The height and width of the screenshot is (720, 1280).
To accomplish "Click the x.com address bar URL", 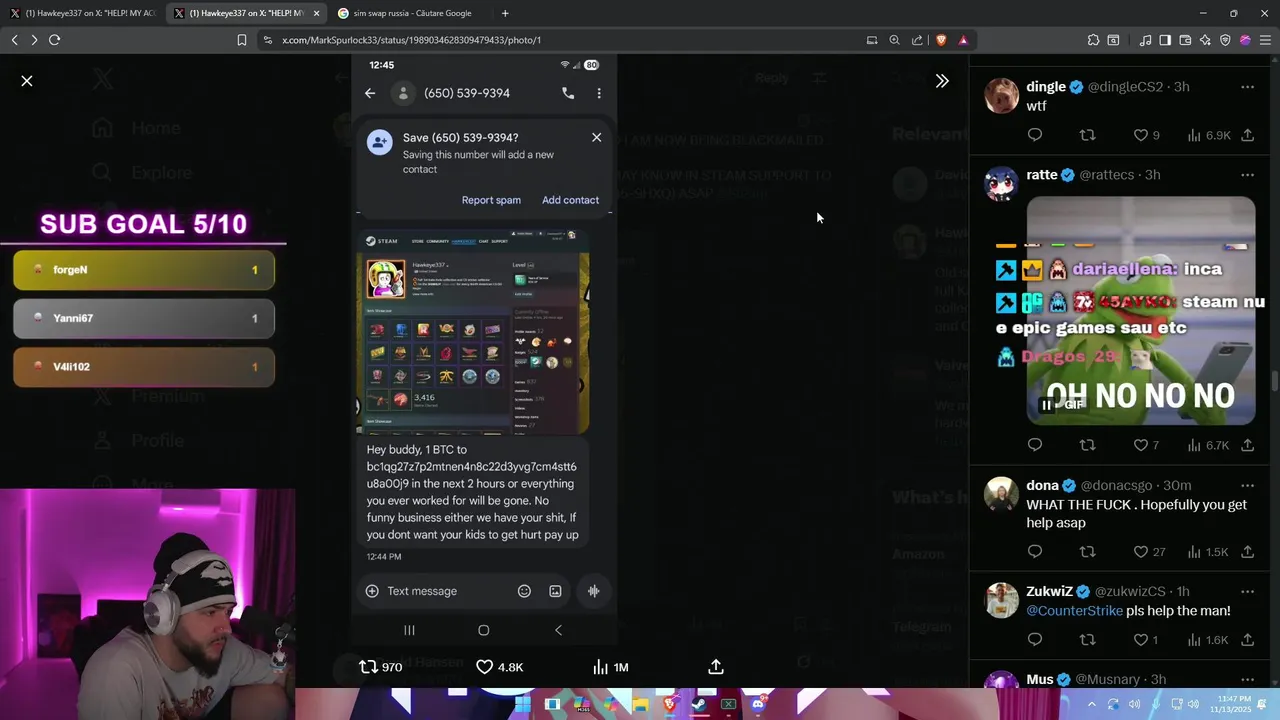I will (x=411, y=40).
